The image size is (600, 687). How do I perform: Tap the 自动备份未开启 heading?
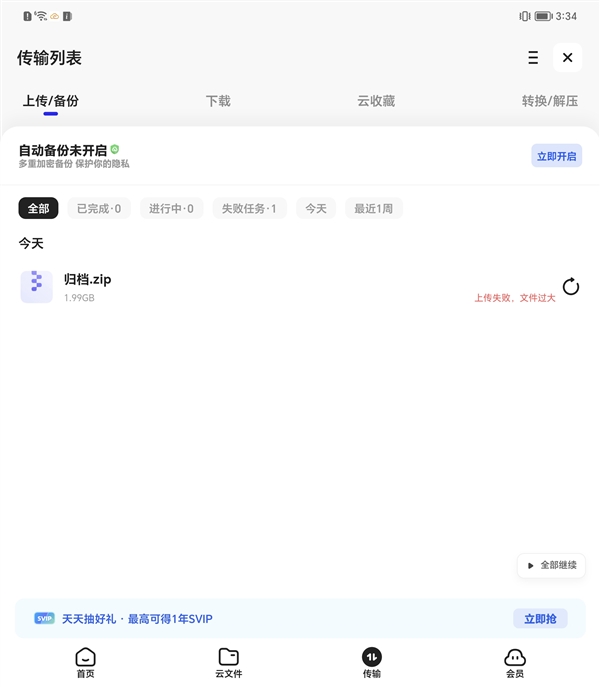coord(63,150)
